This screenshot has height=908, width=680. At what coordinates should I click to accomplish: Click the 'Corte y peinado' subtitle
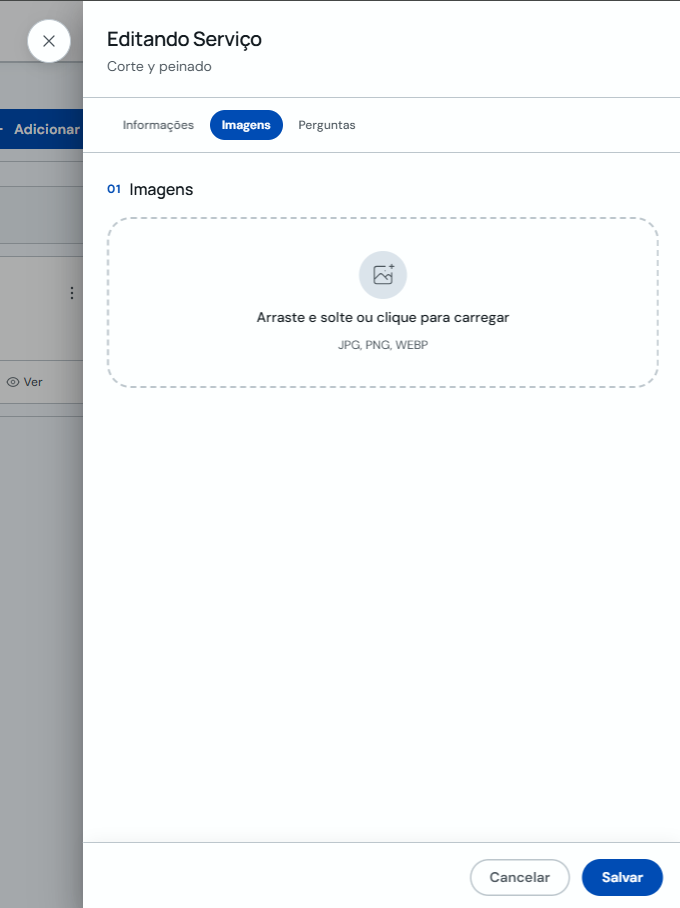tap(159, 67)
